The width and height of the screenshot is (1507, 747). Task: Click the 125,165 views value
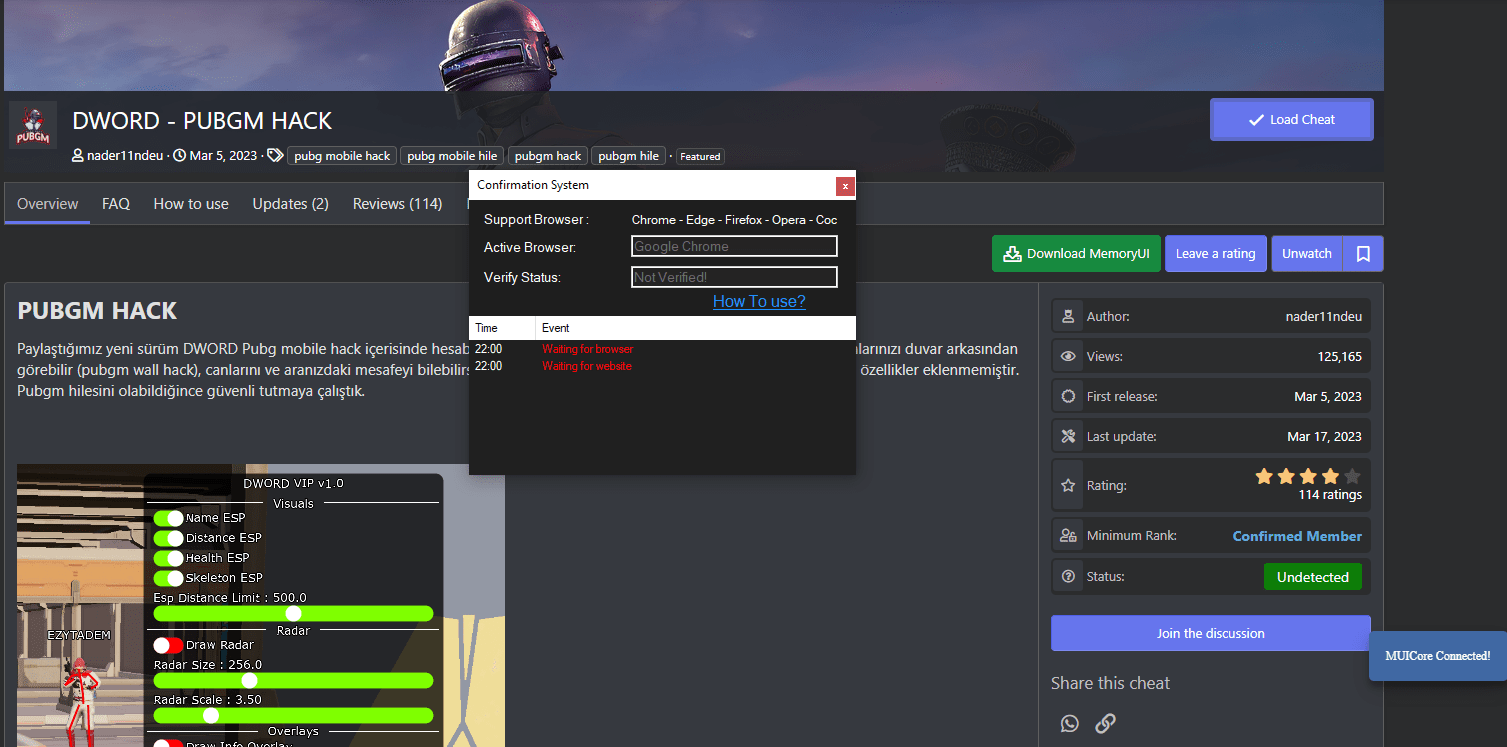pyautogui.click(x=1340, y=356)
